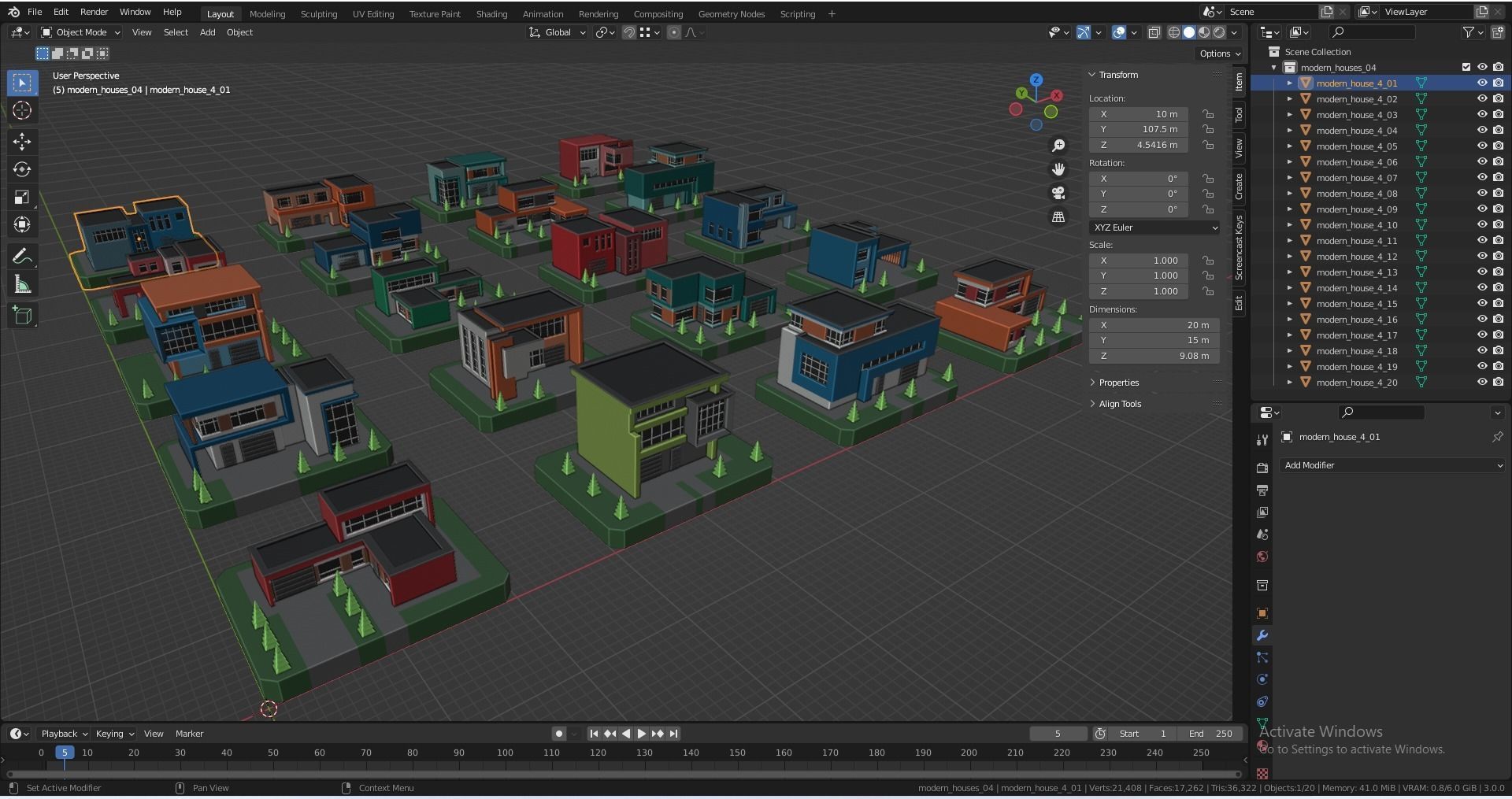Expand the Align Tools section
This screenshot has width=1512, height=799.
pos(1120,404)
